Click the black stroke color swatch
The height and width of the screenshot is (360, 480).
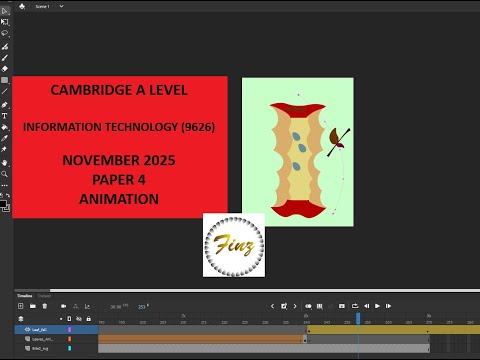click(3, 204)
